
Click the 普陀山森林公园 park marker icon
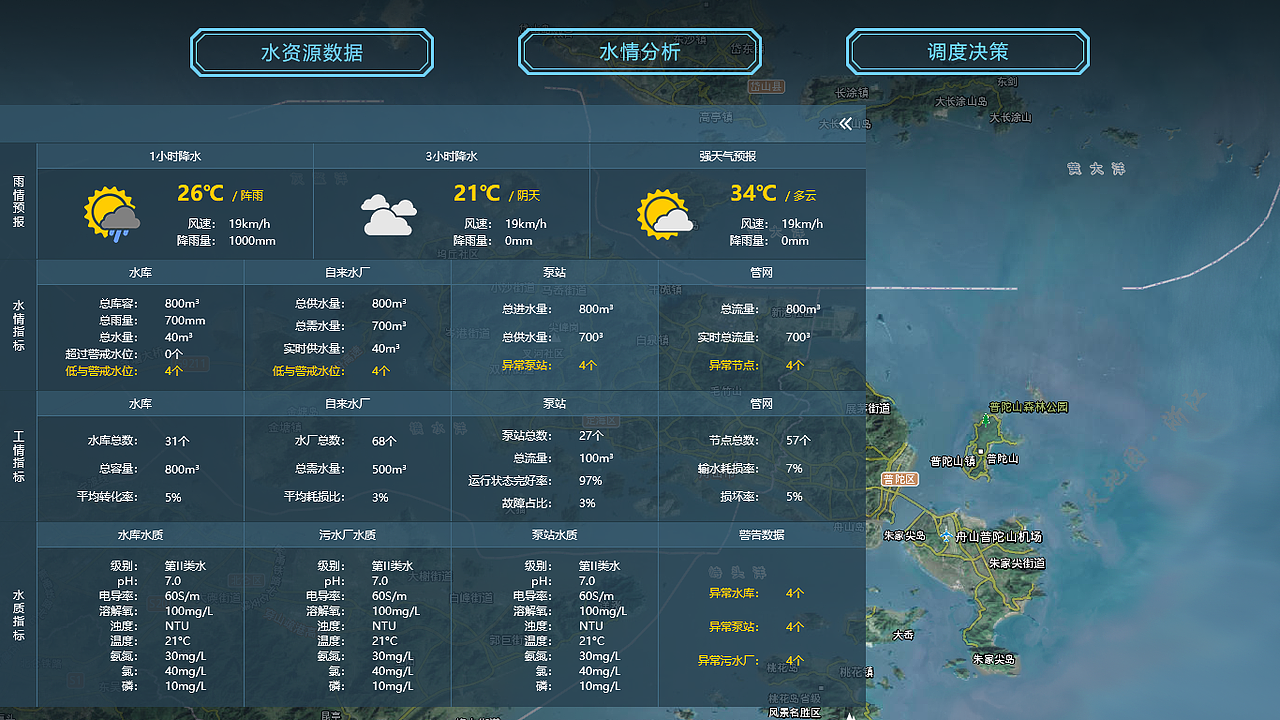point(984,420)
